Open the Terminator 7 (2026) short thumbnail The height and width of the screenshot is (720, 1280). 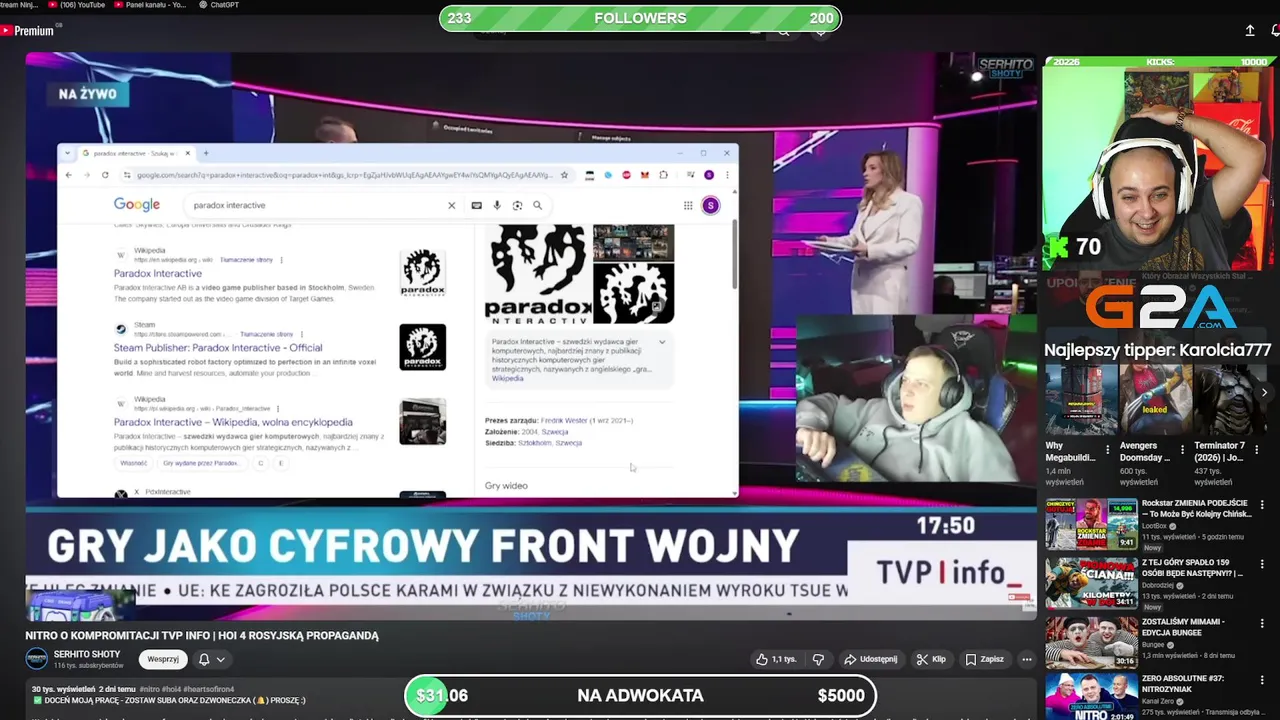1229,400
